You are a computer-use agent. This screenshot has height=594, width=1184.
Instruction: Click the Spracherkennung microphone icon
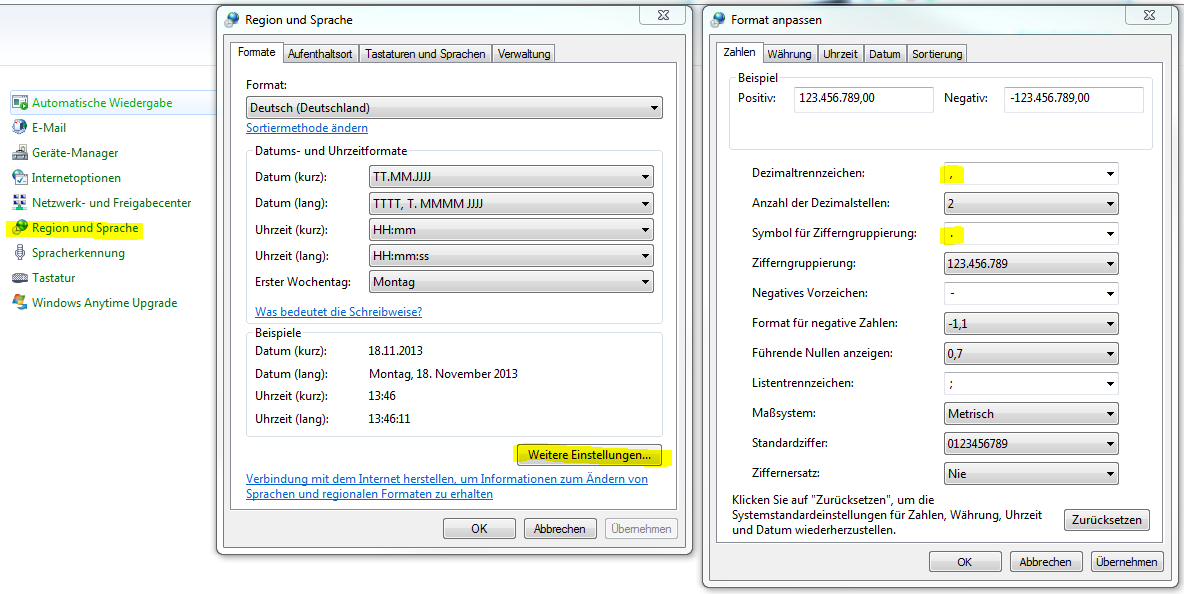click(20, 253)
